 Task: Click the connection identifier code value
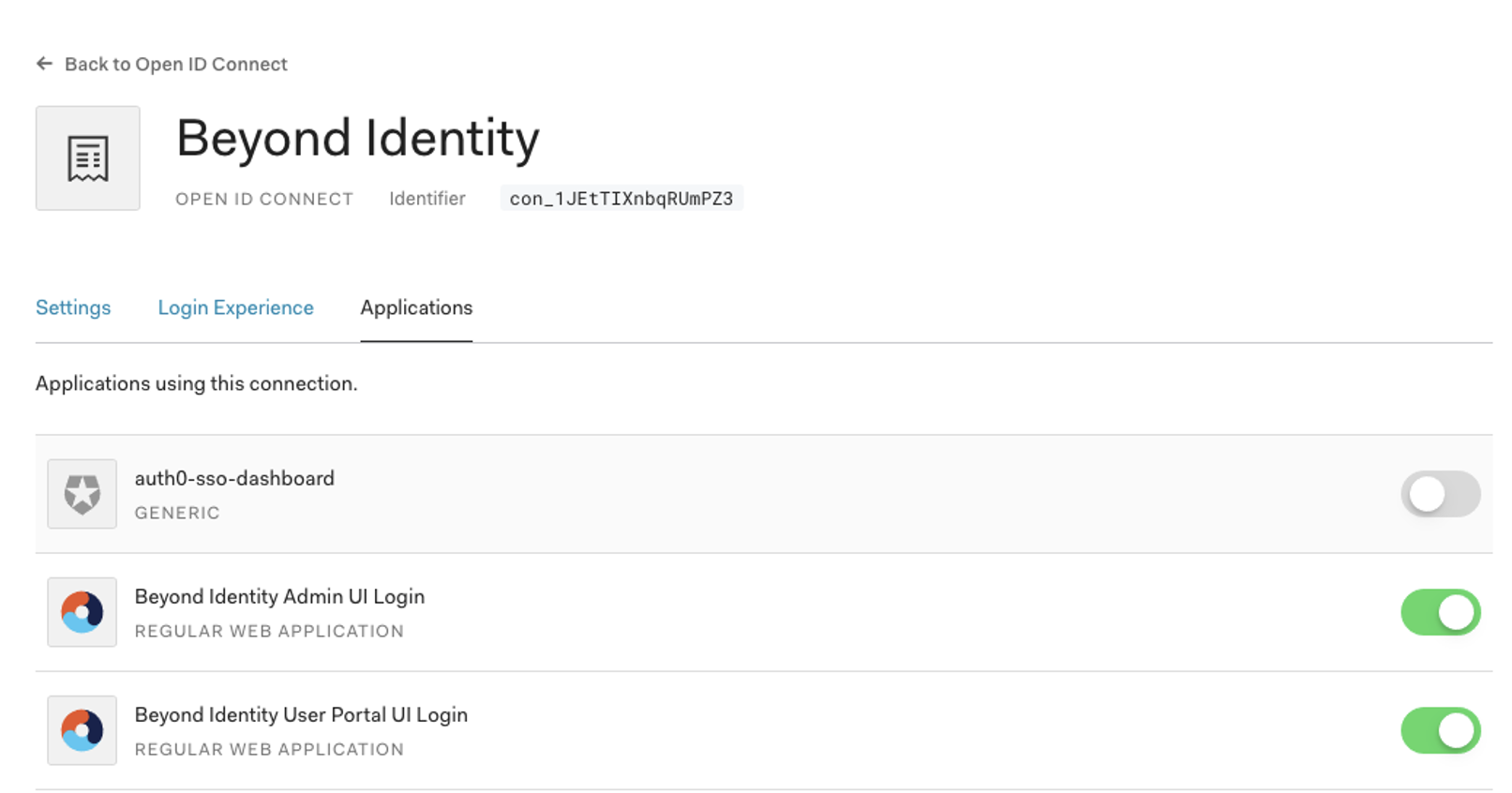click(621, 199)
